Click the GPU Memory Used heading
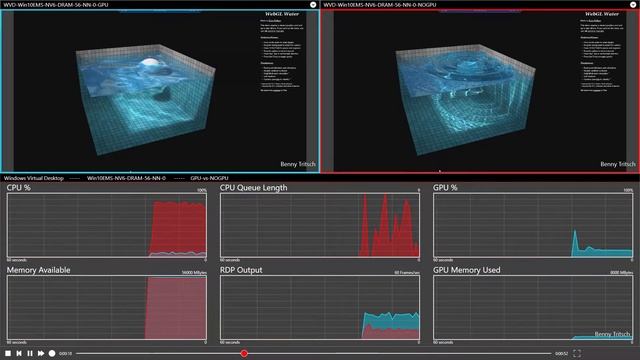Image resolution: width=640 pixels, height=360 pixels. (467, 270)
